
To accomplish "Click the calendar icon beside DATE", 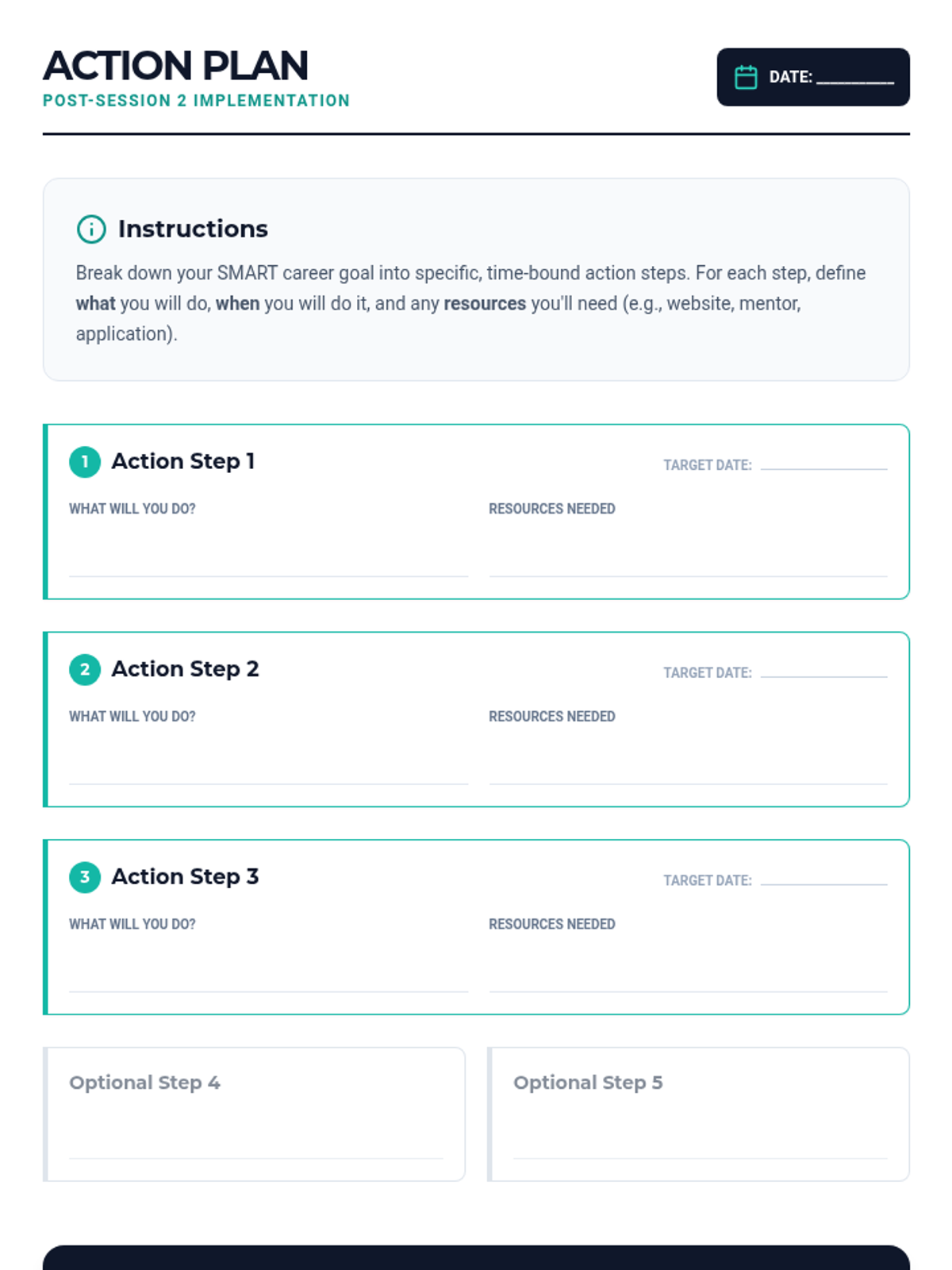I will click(746, 77).
